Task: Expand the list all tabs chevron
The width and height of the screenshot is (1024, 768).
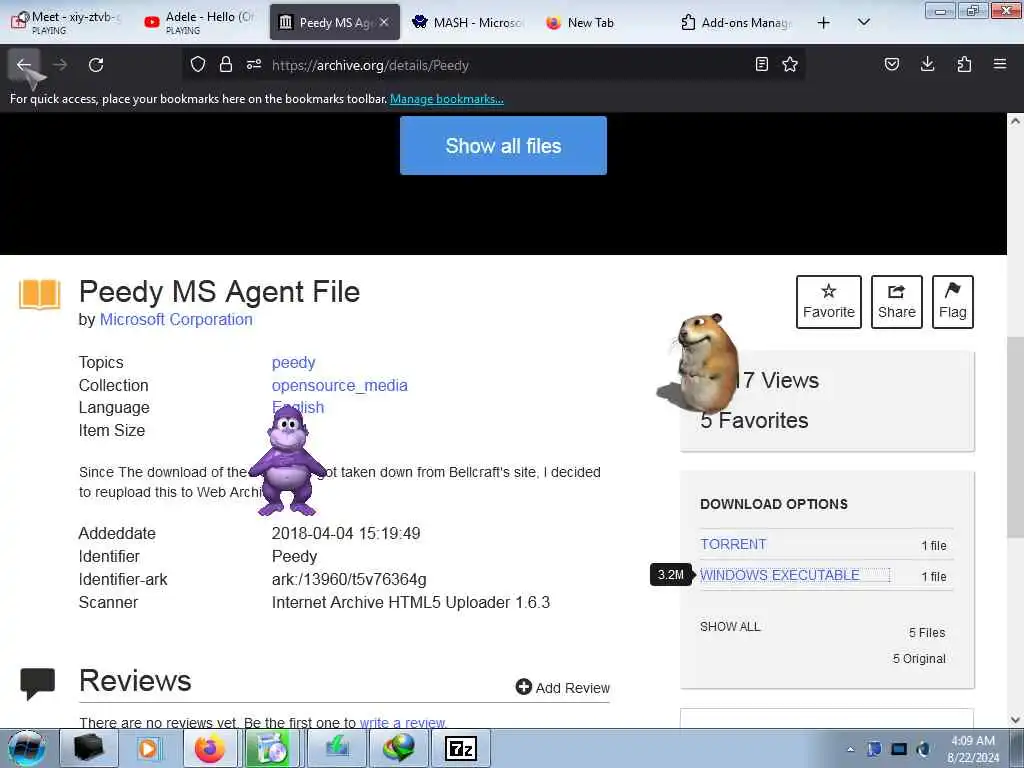Action: pos(863,23)
